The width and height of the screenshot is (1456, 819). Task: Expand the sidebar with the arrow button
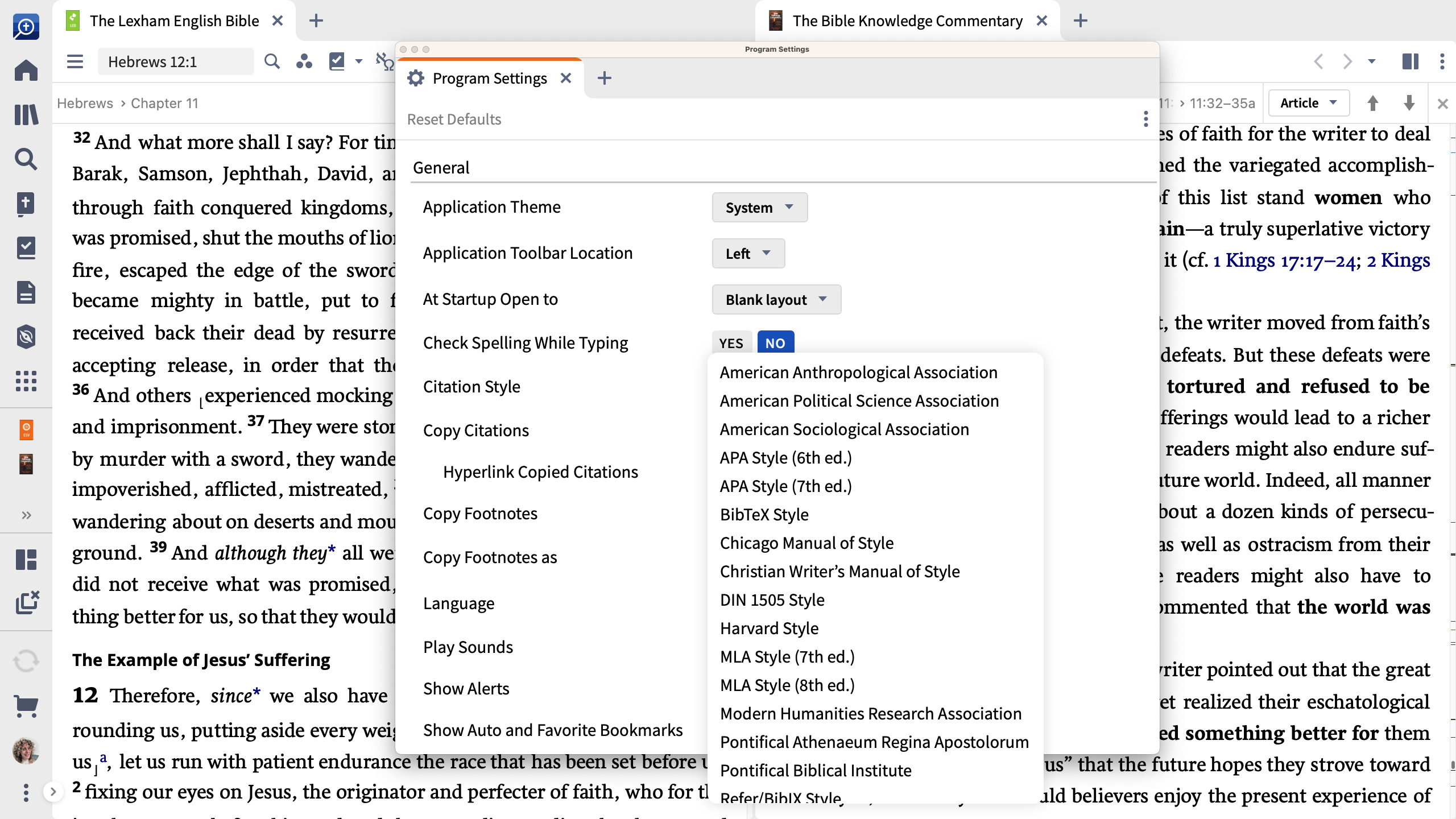(x=53, y=792)
